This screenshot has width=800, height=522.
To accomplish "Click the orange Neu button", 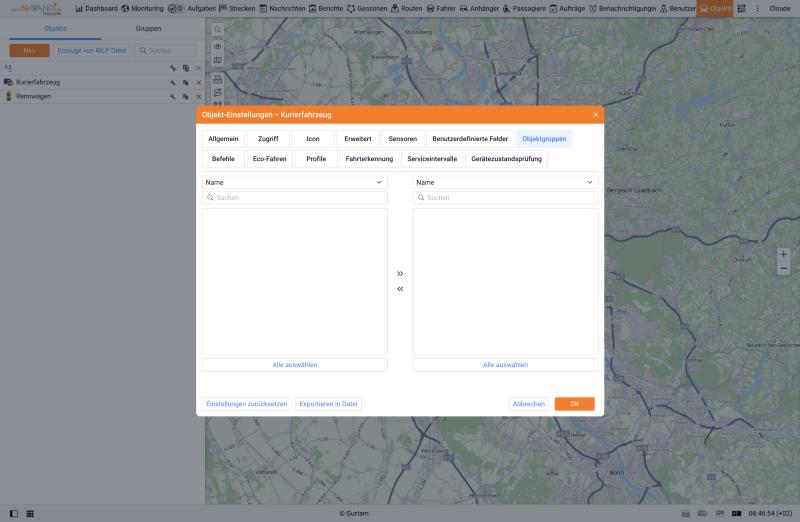I will [30, 51].
